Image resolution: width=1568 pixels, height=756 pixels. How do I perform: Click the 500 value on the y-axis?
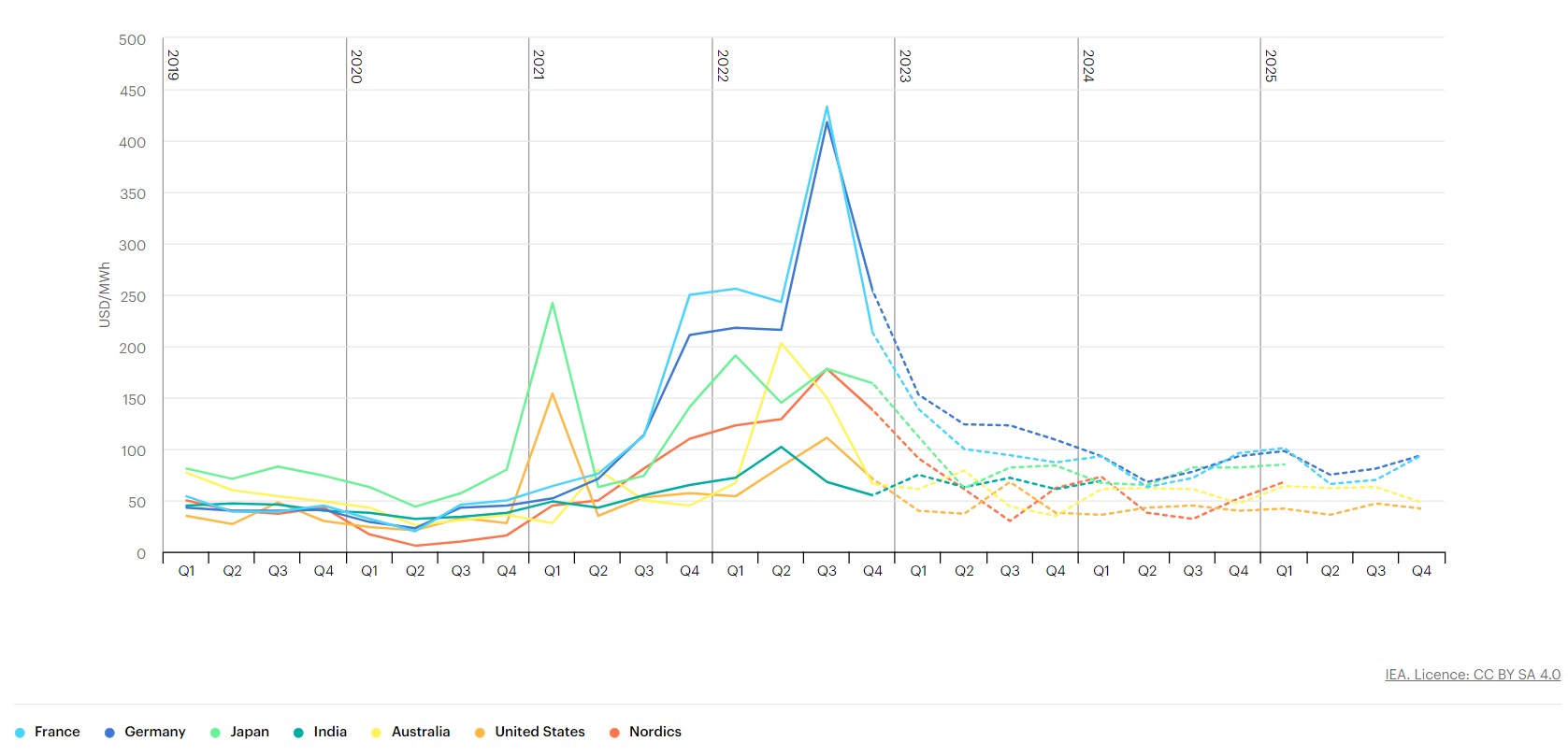point(132,40)
